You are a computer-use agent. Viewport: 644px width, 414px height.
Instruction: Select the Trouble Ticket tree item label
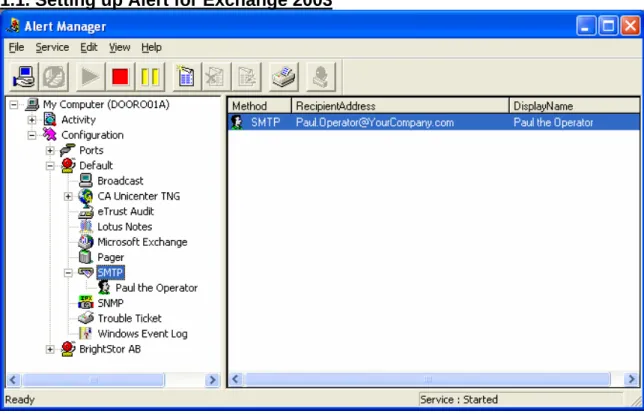coord(129,318)
